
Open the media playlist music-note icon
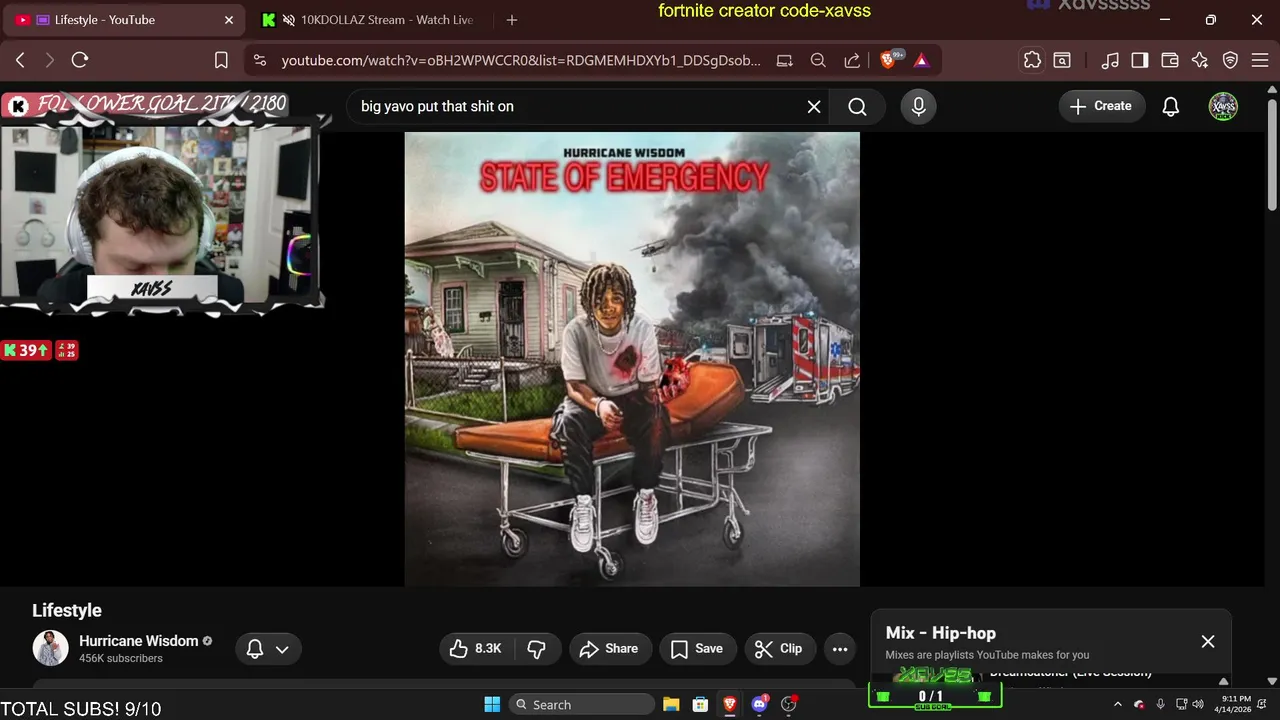[x=1110, y=60]
